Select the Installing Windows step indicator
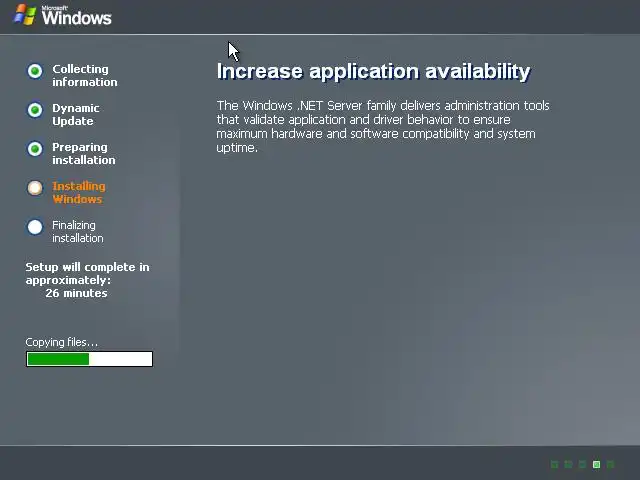Viewport: 640px width, 480px height. tap(35, 188)
